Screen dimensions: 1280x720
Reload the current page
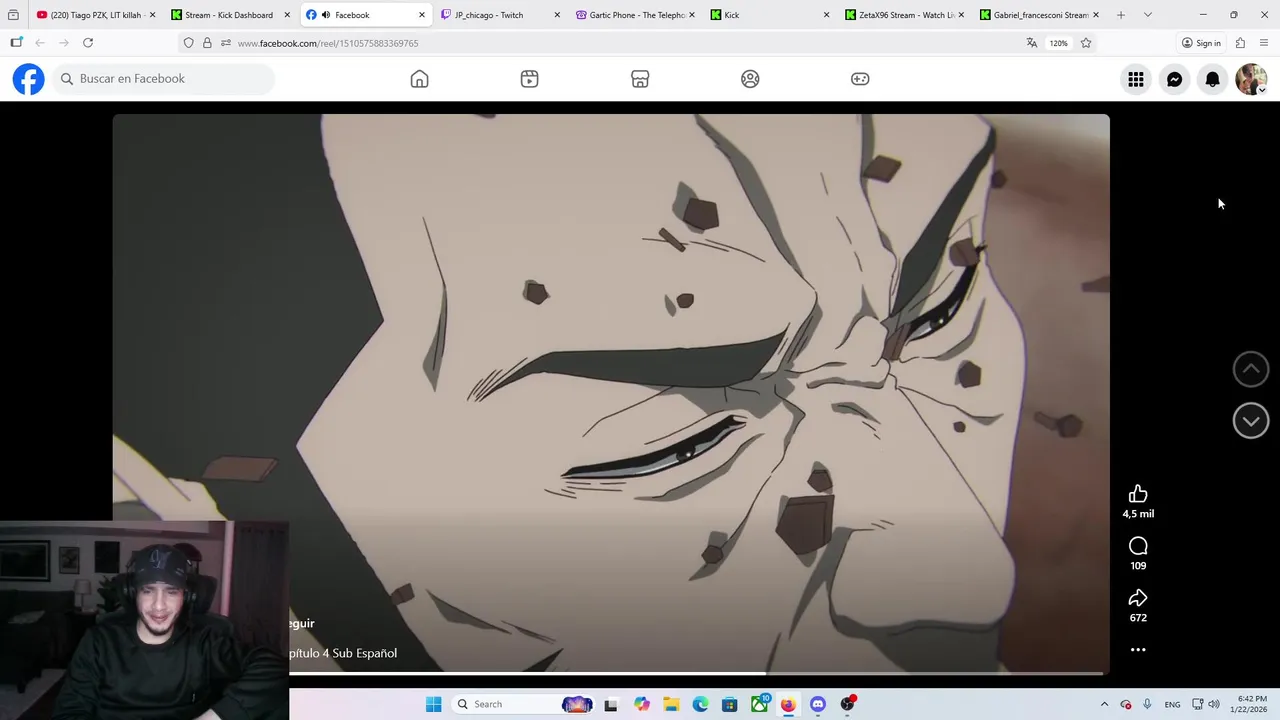(88, 43)
